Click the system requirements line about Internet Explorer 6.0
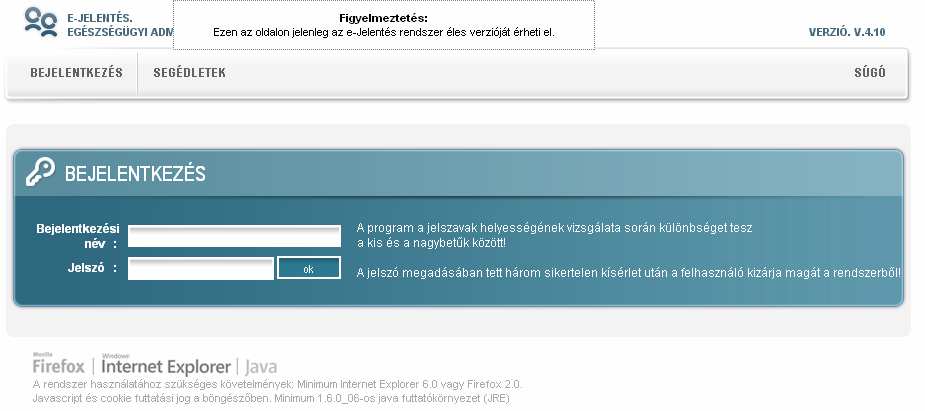Screen dimensions: 925x411 [277, 384]
